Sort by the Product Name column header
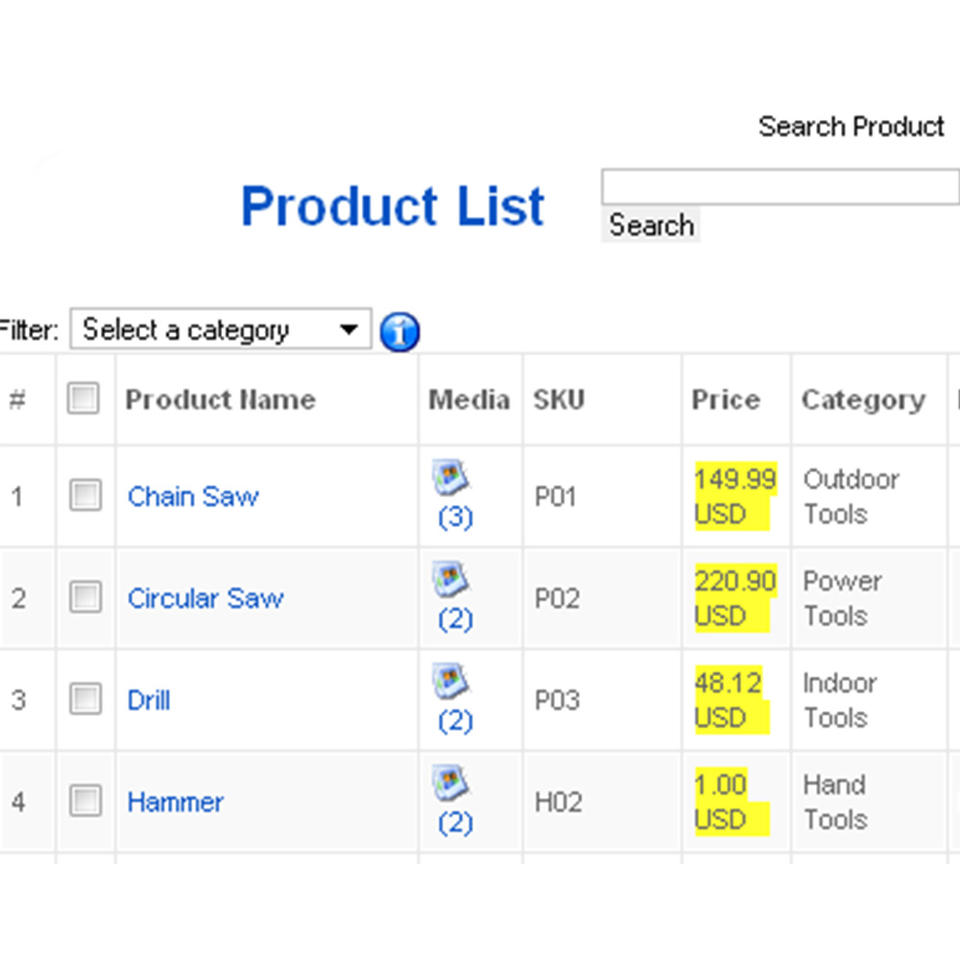Screen dimensions: 960x960 [220, 400]
